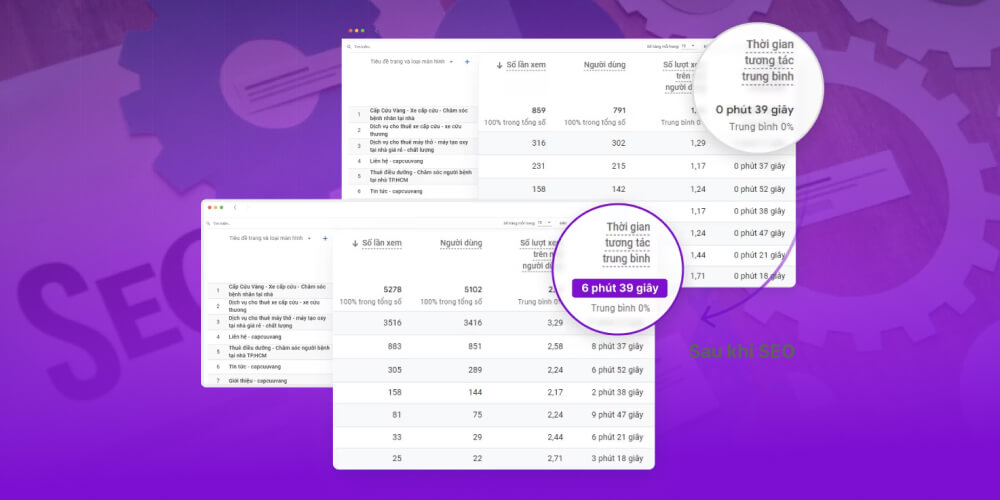Click the search icon in the after-SEO report window
The height and width of the screenshot is (500, 1000).
[209, 223]
